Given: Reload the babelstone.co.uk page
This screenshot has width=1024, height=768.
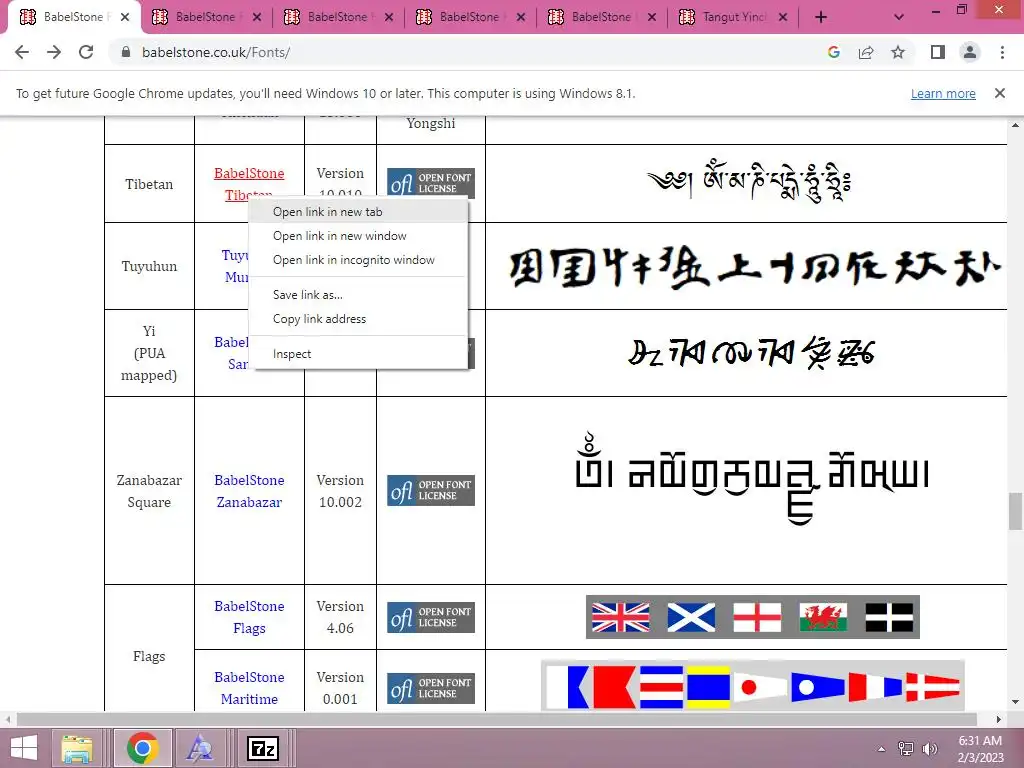Looking at the screenshot, I should click(x=86, y=52).
